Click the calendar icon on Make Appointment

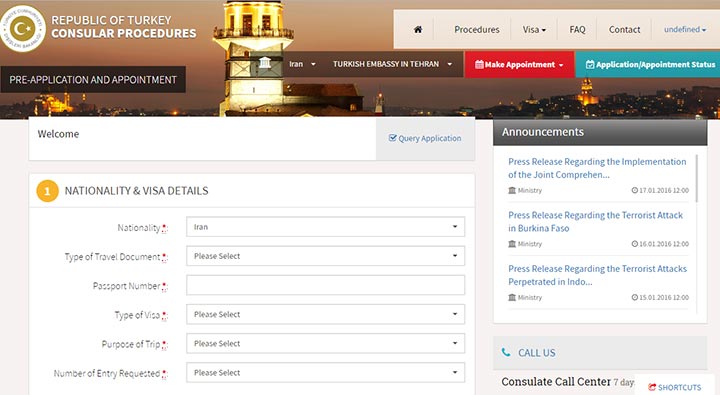[x=479, y=64]
